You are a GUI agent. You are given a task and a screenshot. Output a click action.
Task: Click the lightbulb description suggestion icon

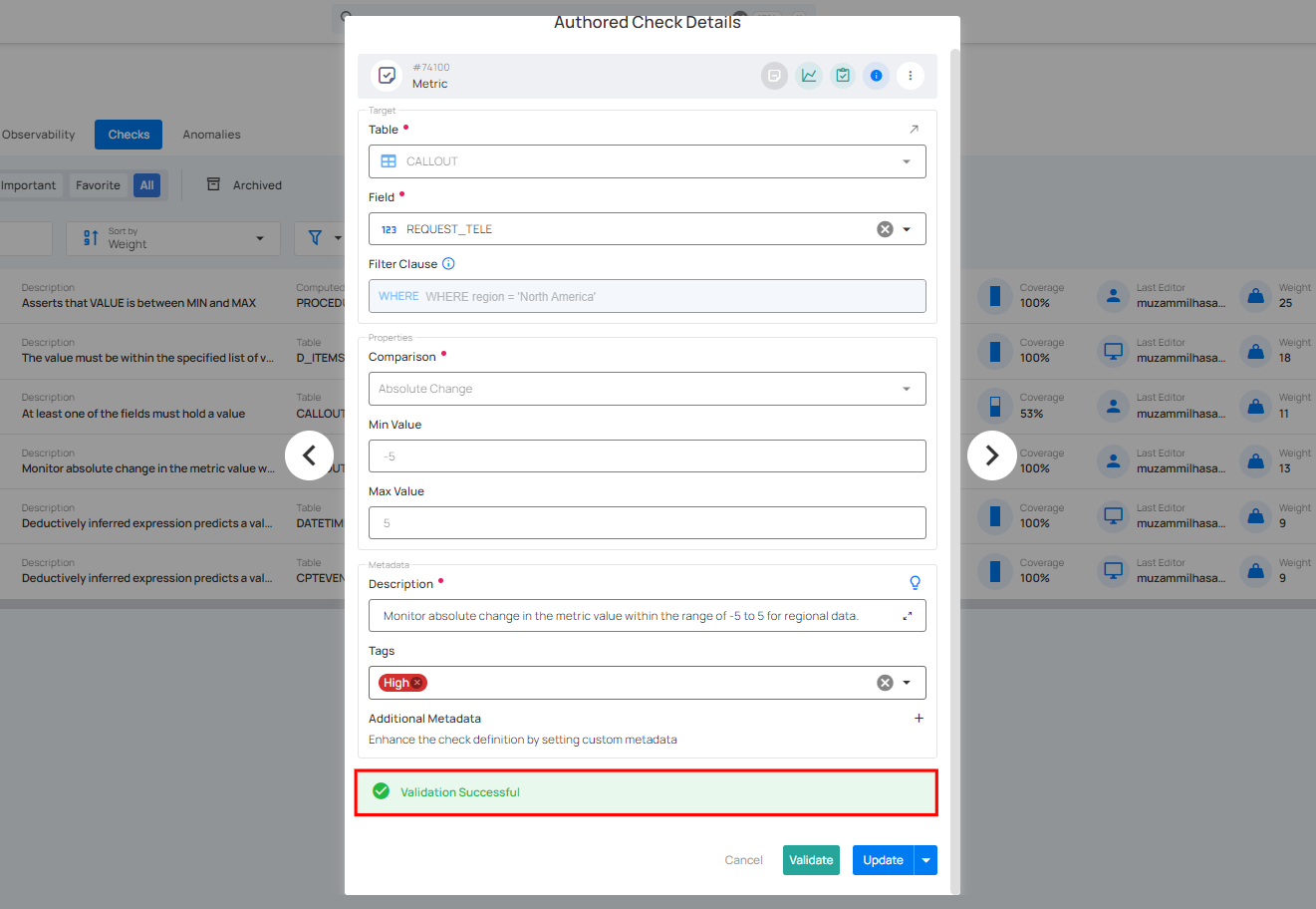coord(915,583)
